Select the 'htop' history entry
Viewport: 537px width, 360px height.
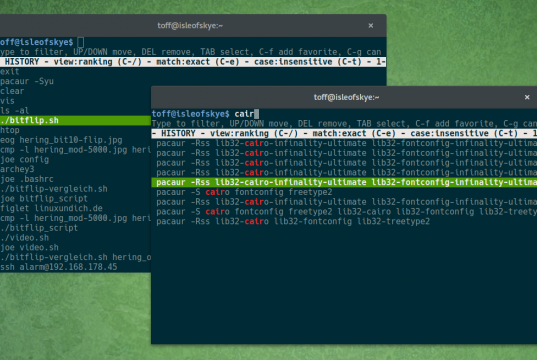click(10, 130)
